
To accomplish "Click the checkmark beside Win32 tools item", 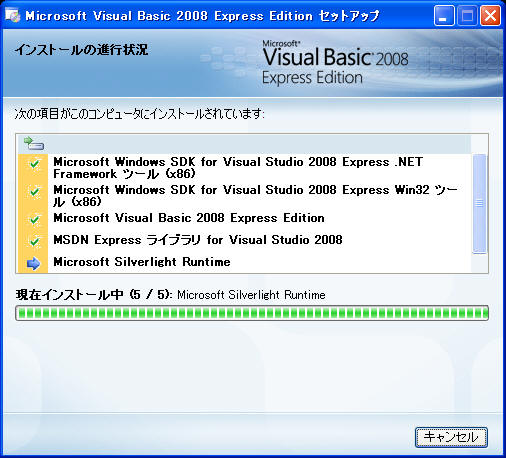I will [34, 192].
